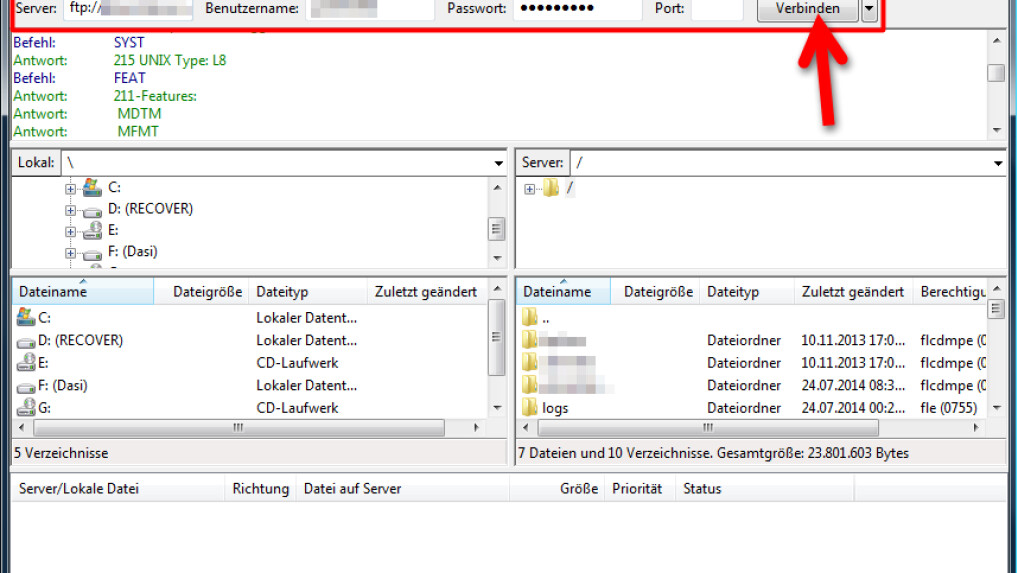Viewport: 1018px width, 573px height.
Task: Click the Größe queue column header
Action: click(x=557, y=489)
